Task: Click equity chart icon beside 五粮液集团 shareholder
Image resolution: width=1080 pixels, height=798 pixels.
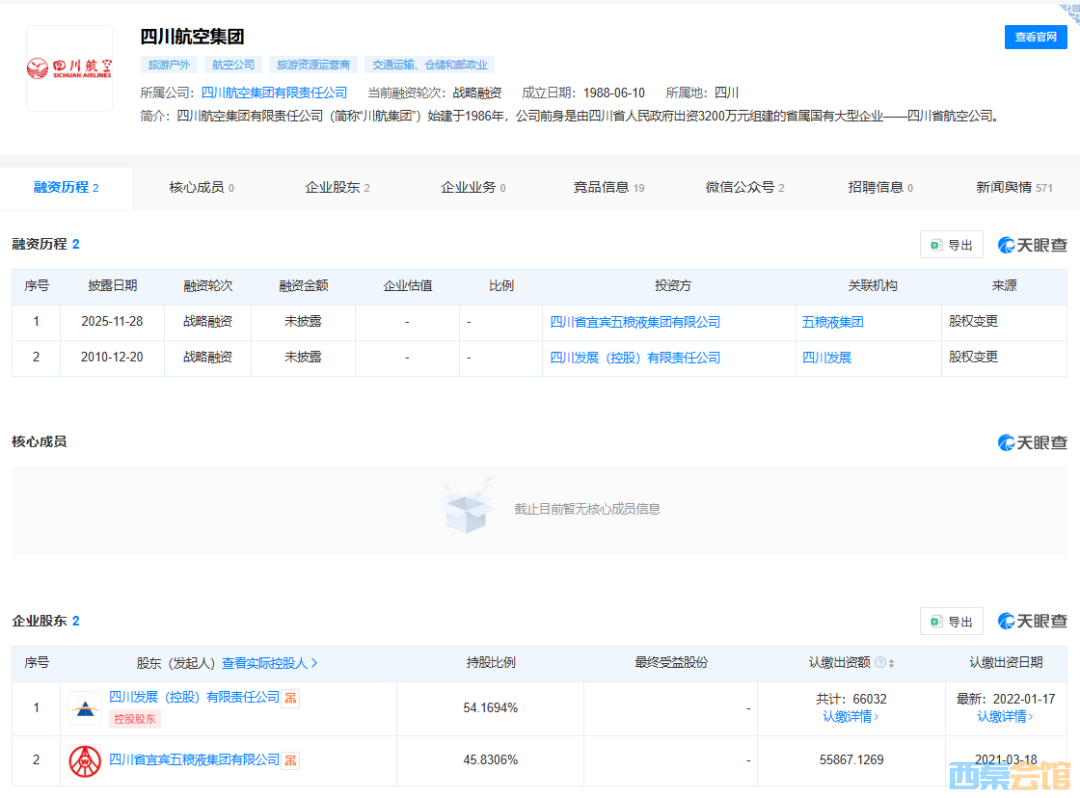Action: coord(290,761)
